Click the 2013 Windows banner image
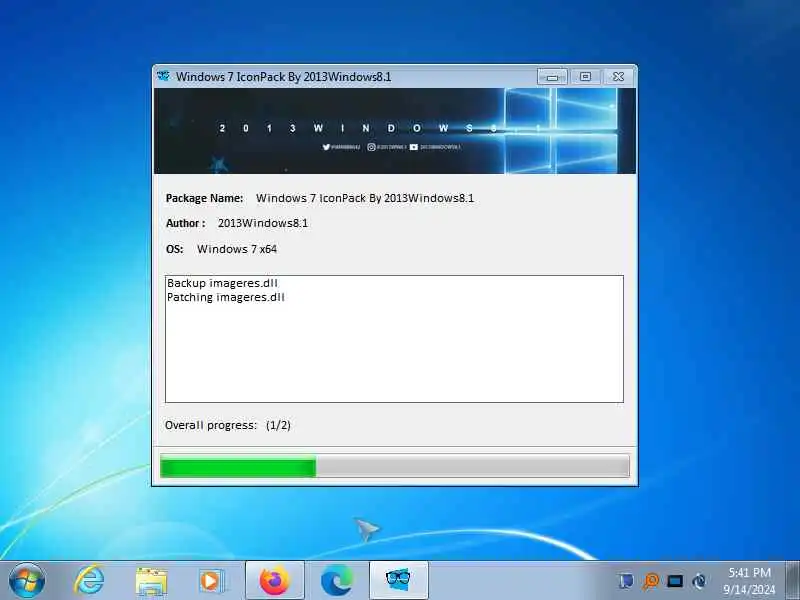The width and height of the screenshot is (800, 600). pos(395,131)
